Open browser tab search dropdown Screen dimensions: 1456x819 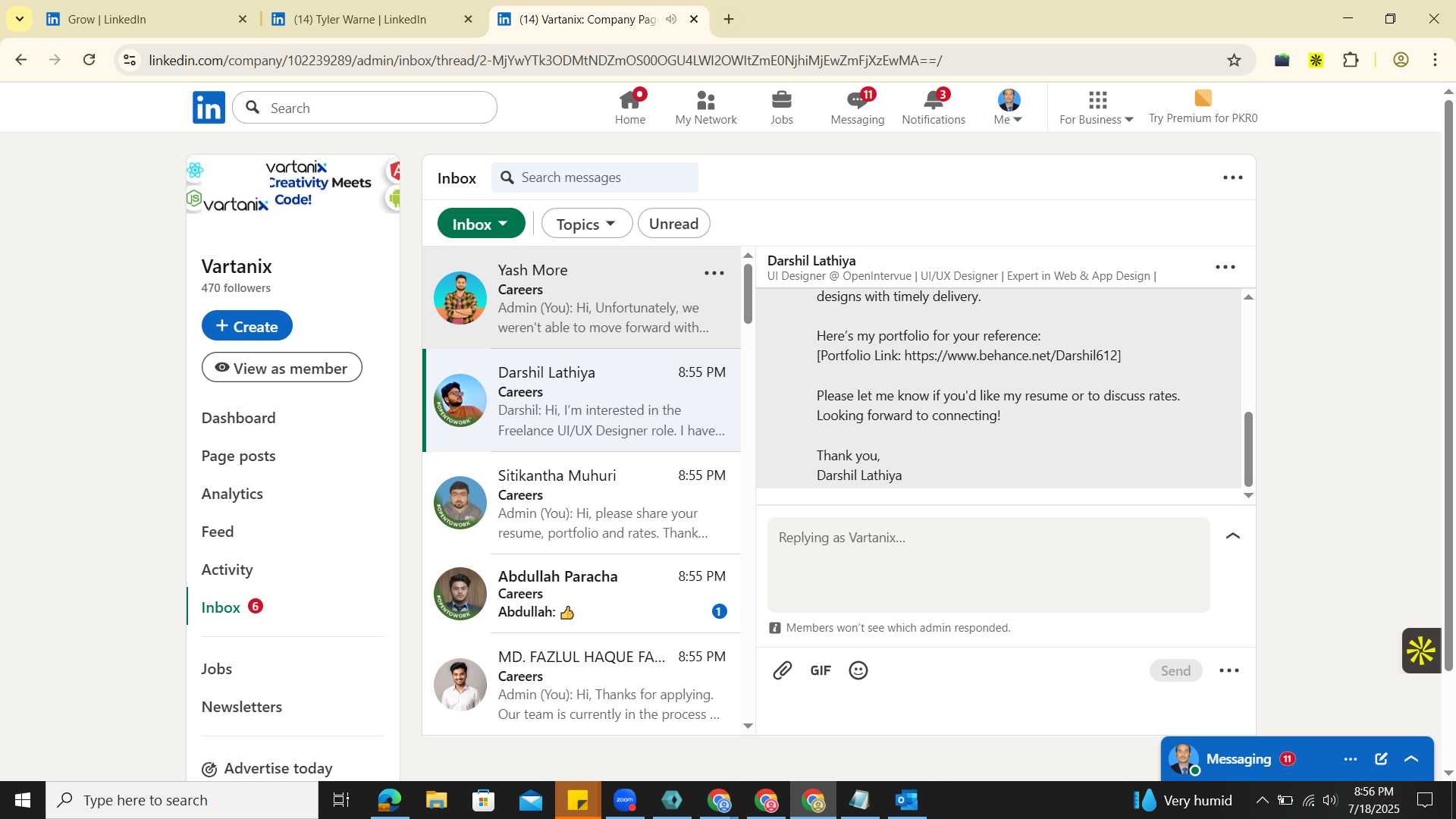tap(19, 19)
